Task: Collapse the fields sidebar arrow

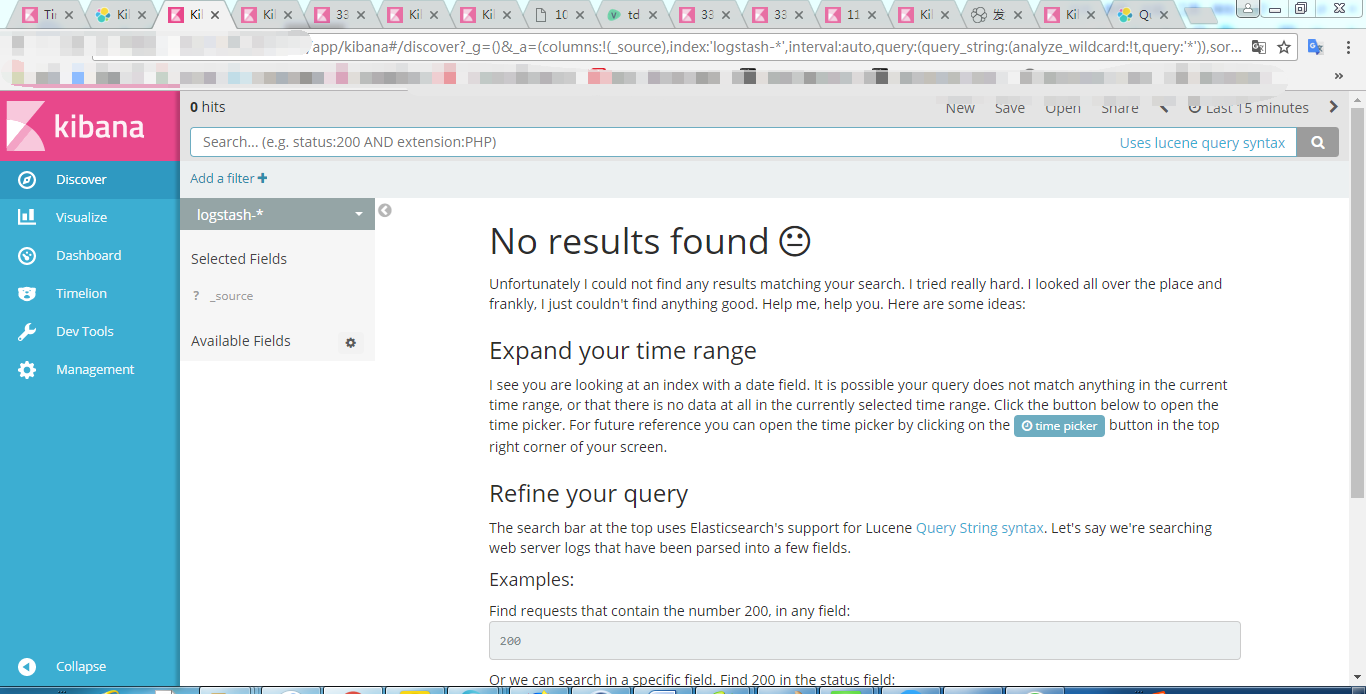Action: coord(385,210)
